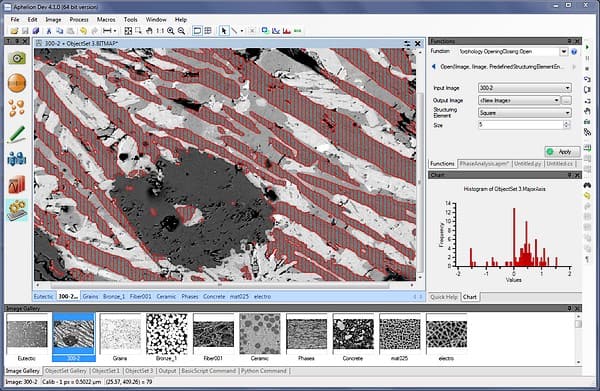Viewport: 600px width, 391px height.
Task: Select the Fiber001 thumbnail in gallery
Action: click(x=213, y=337)
